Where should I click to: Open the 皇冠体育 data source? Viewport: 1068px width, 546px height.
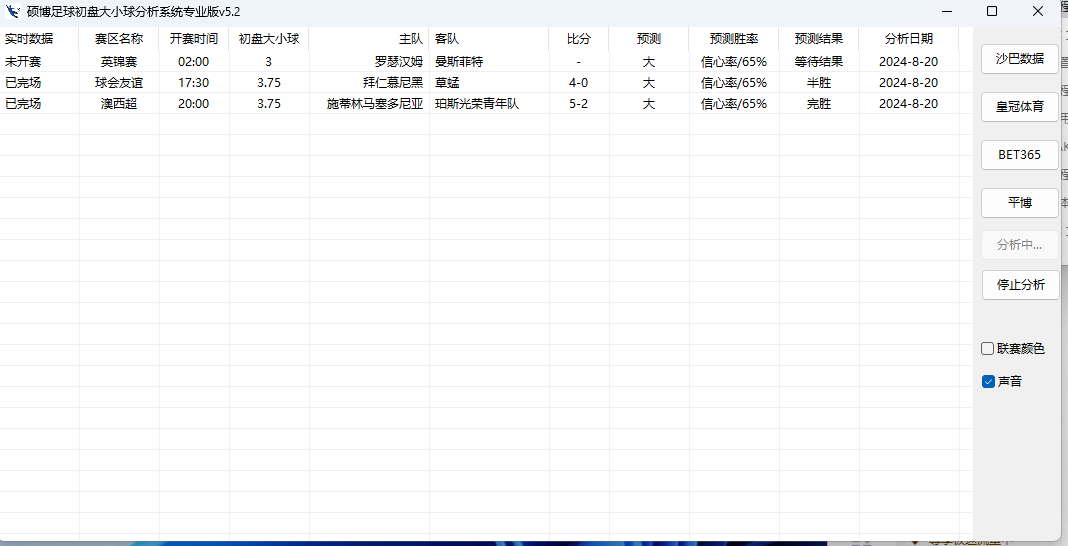1019,107
